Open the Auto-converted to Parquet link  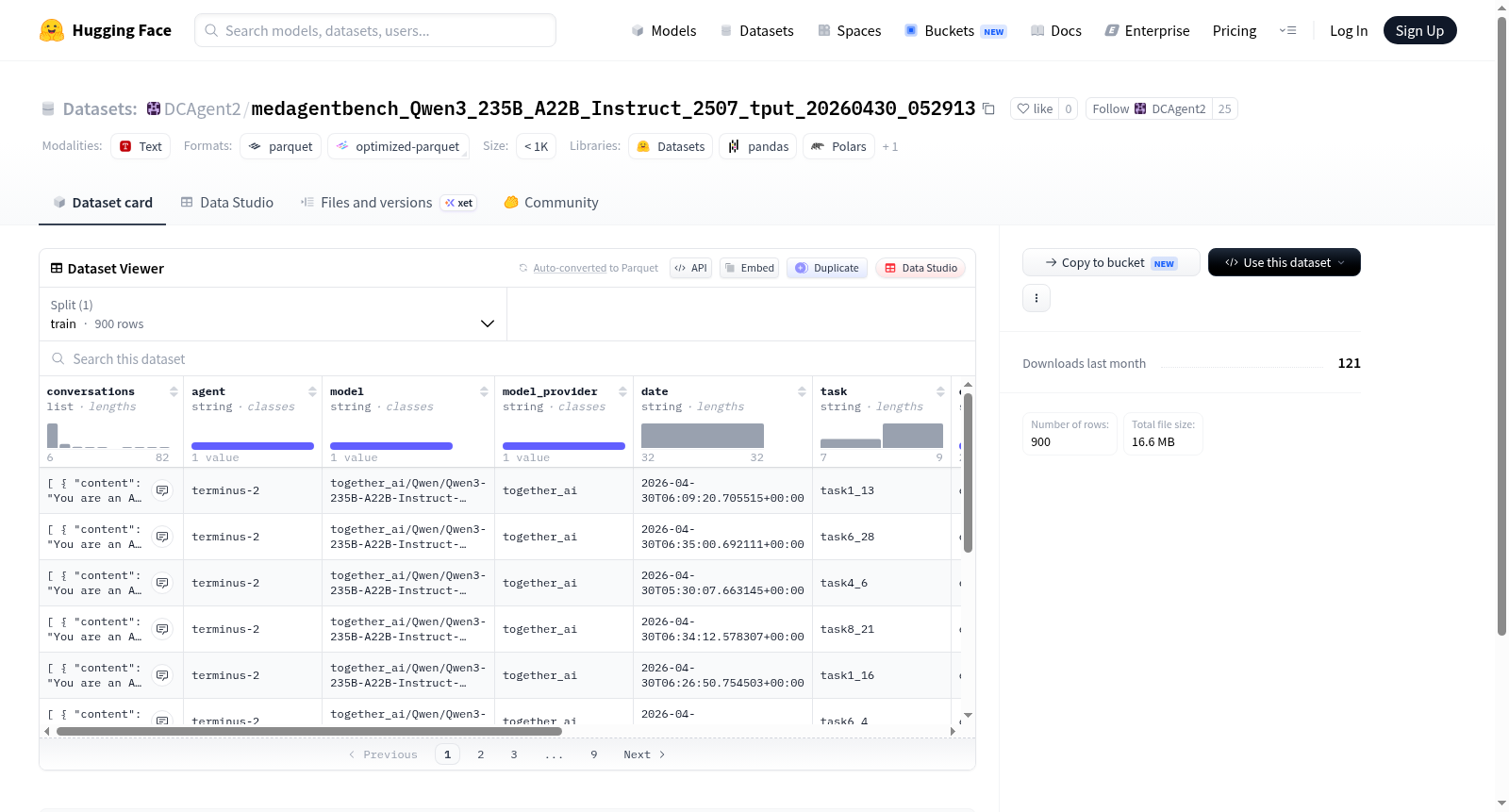595,268
